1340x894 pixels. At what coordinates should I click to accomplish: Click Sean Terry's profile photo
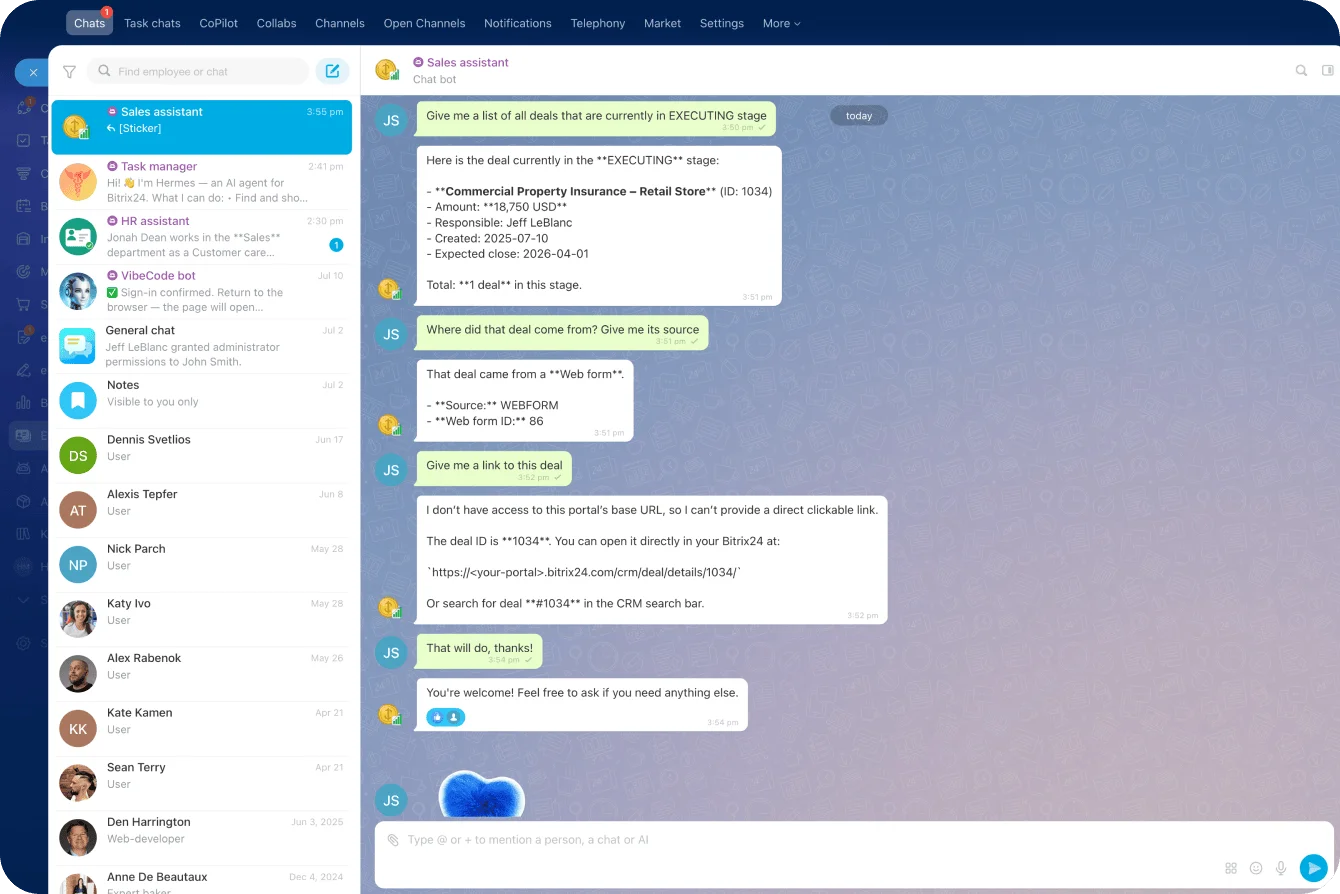[x=78, y=783]
